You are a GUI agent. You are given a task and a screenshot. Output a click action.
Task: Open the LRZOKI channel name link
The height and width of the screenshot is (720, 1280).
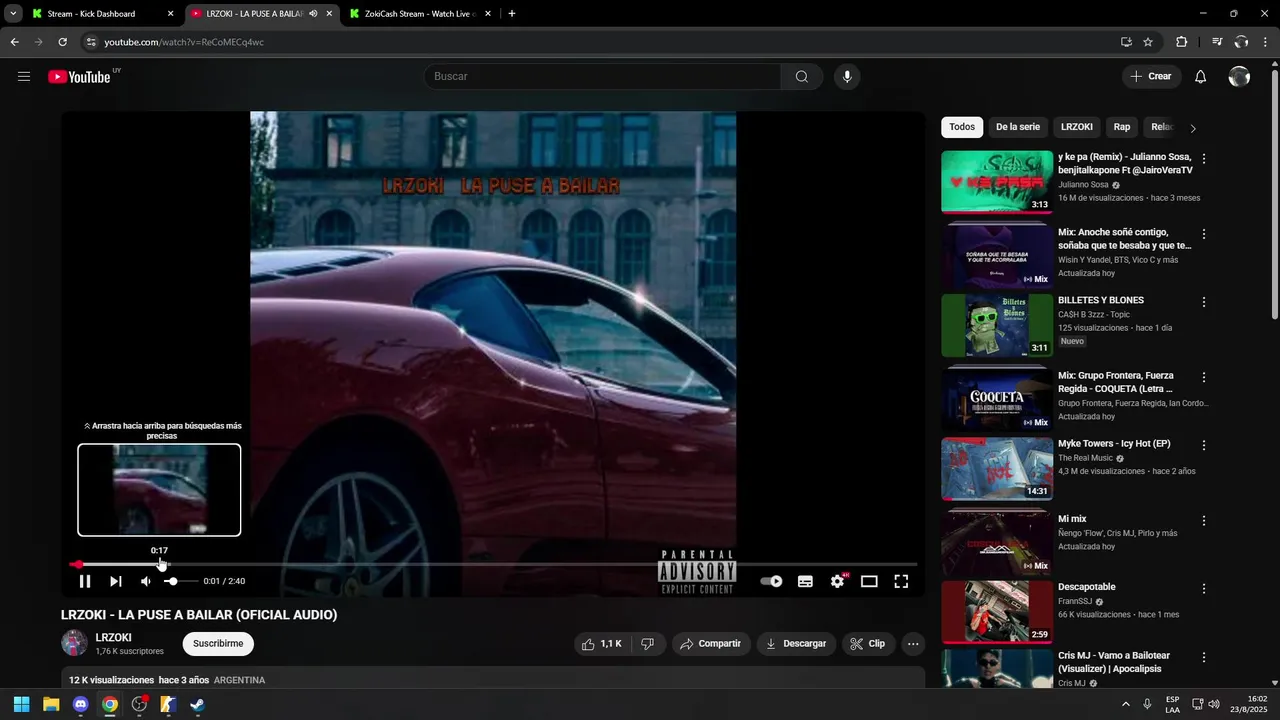pos(114,637)
